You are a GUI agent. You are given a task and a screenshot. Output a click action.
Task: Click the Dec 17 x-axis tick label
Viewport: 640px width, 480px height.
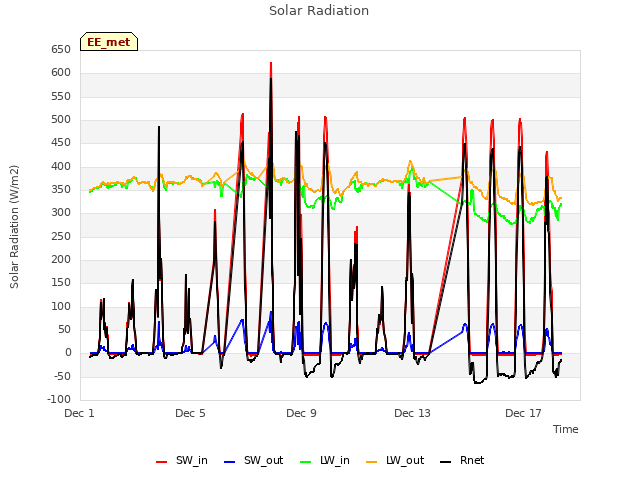click(523, 413)
